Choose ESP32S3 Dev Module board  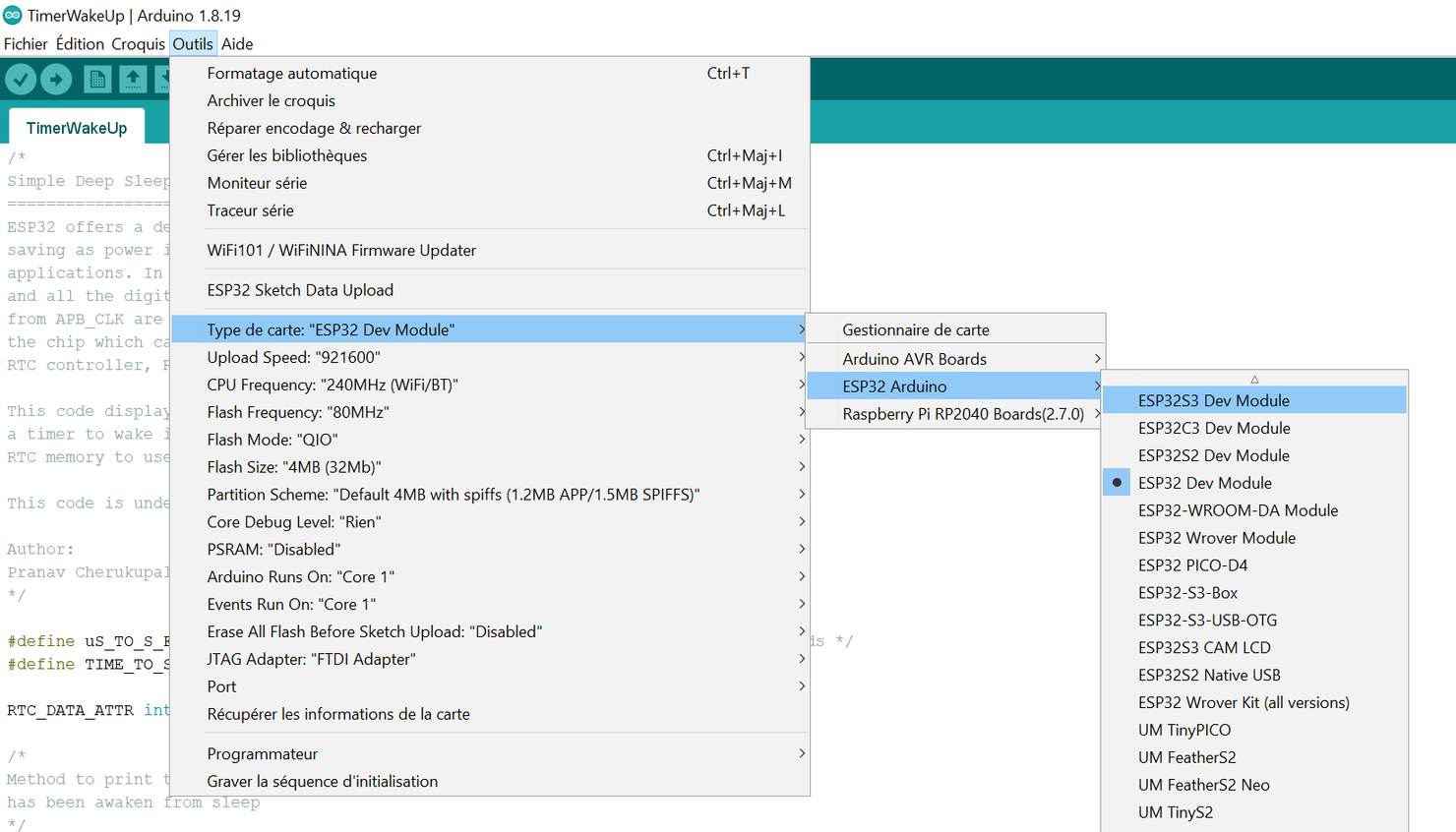point(1213,400)
